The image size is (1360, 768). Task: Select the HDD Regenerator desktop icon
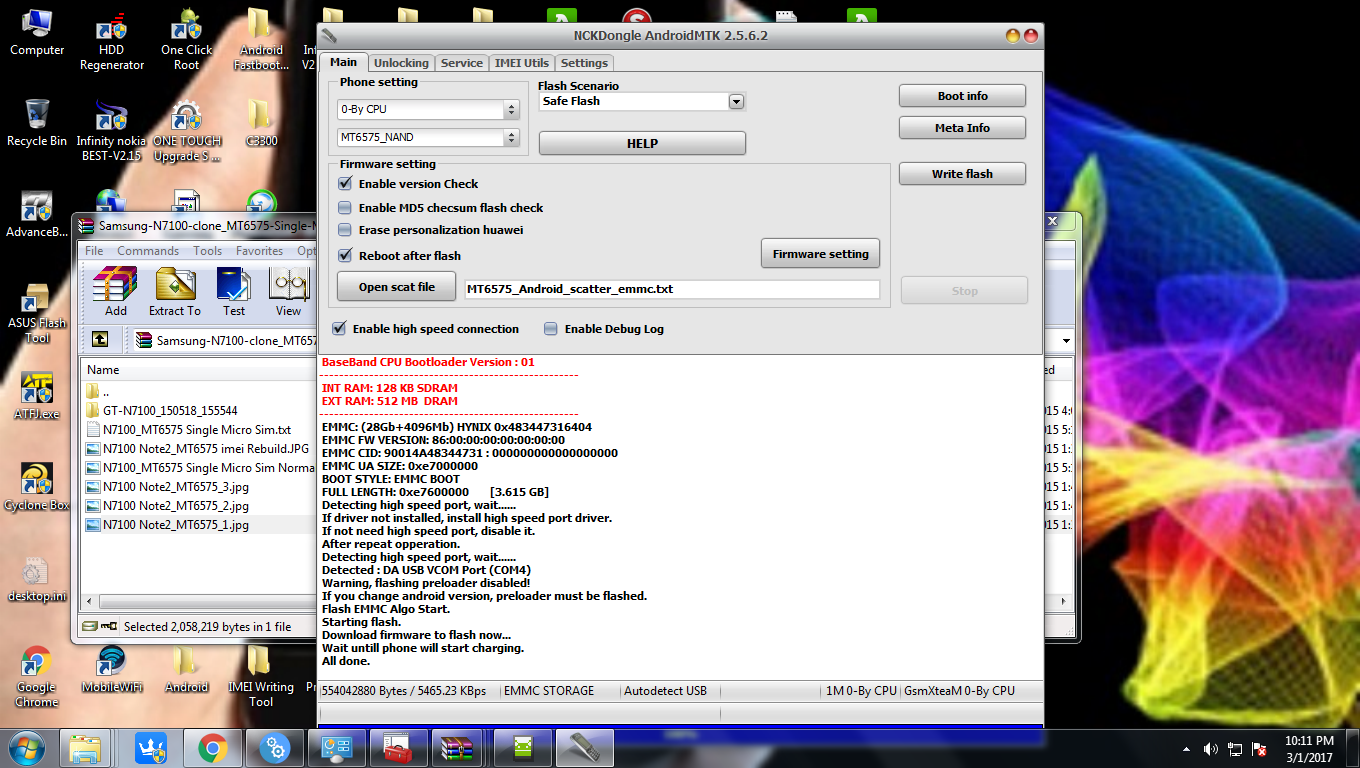[x=112, y=42]
